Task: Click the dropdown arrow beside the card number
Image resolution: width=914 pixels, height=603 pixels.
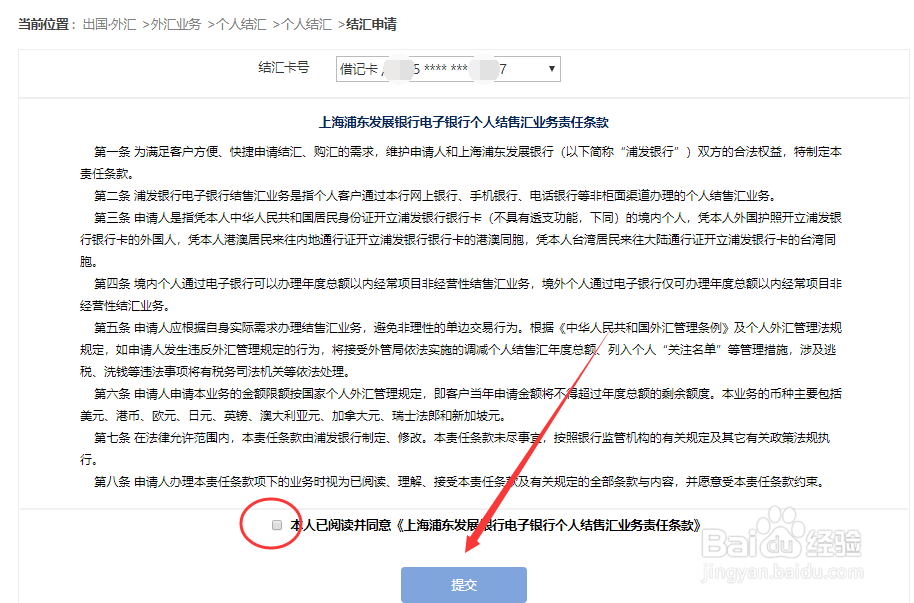Action: tap(551, 69)
